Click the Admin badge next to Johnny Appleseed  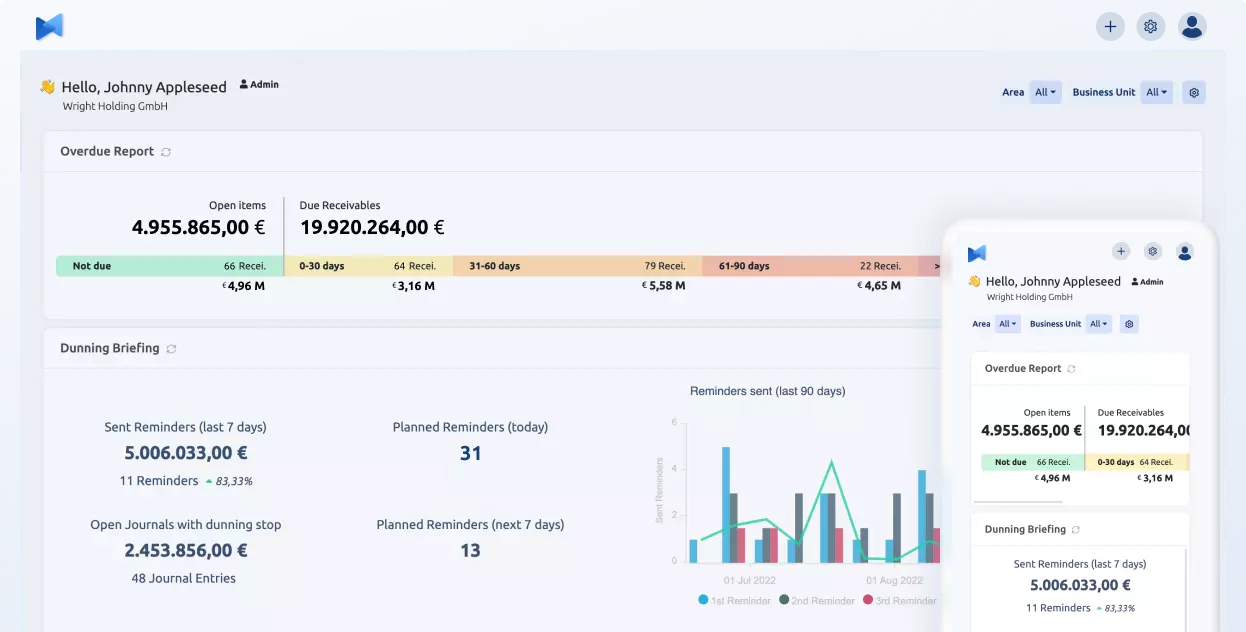258,84
